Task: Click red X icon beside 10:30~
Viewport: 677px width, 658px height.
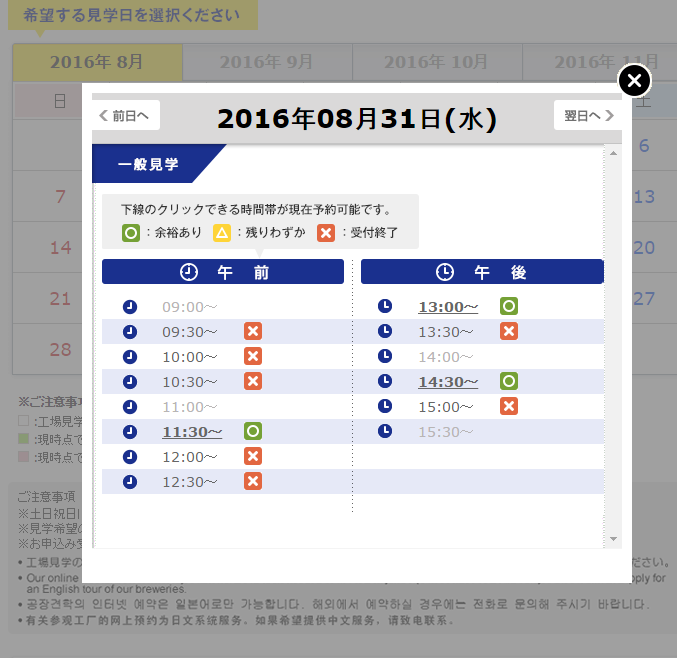Action: (253, 381)
